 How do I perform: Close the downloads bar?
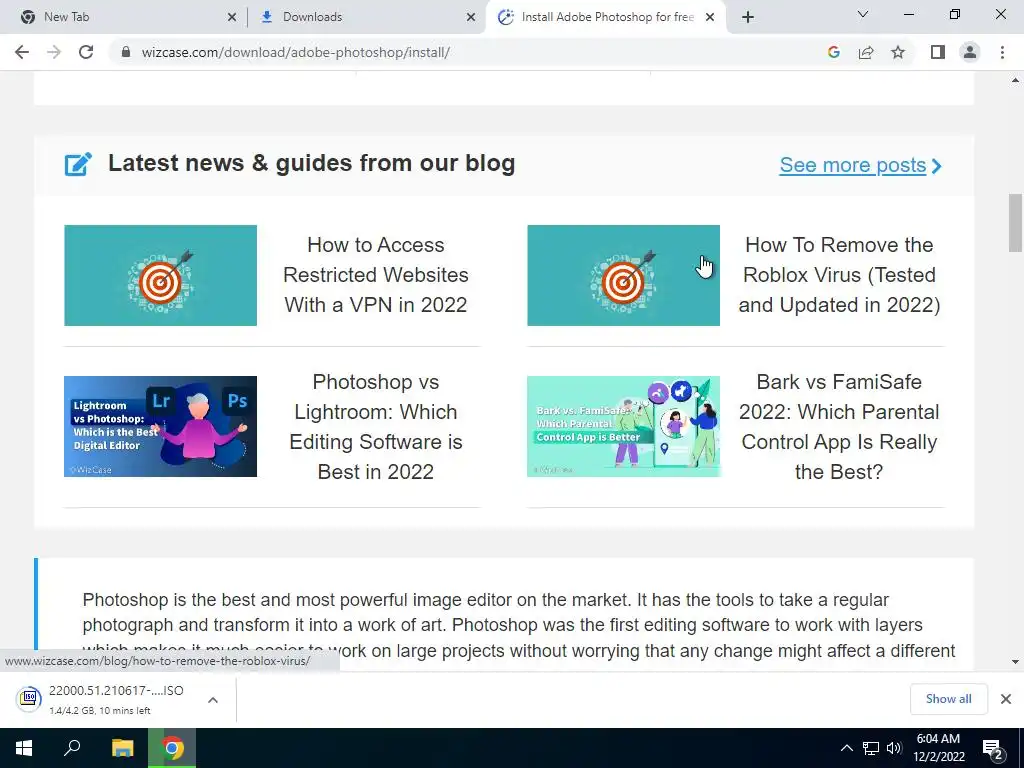[1006, 699]
